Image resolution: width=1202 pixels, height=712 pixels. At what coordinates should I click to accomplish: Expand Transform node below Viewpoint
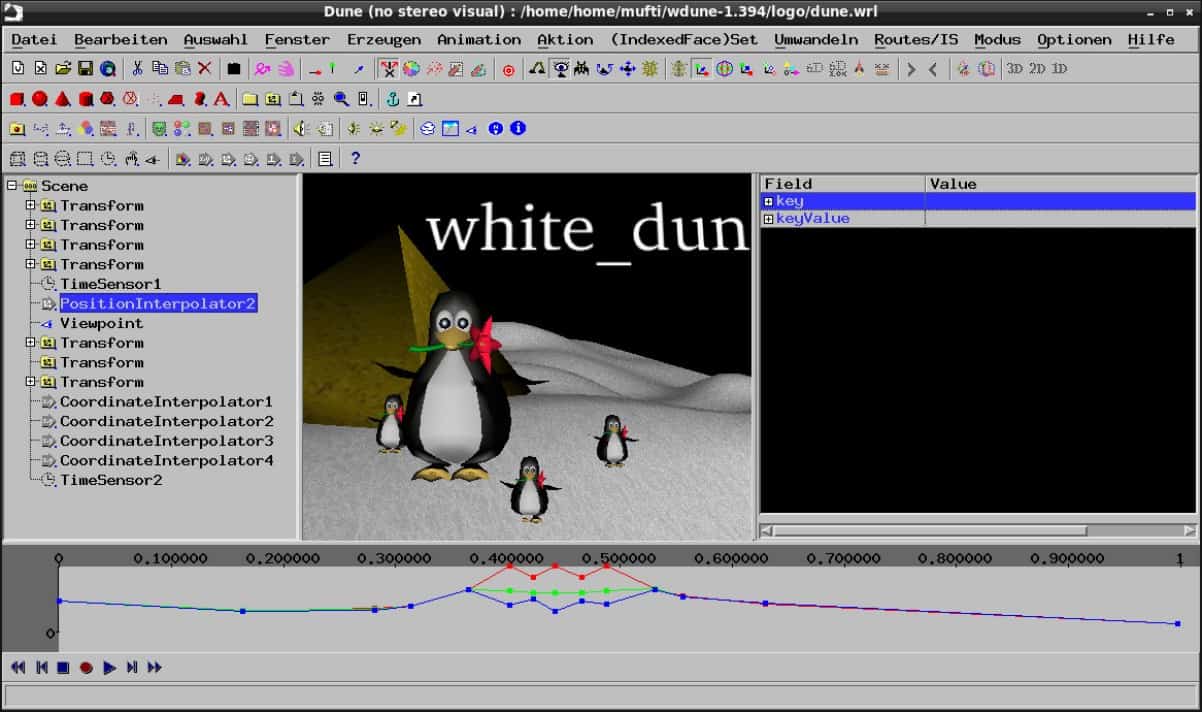30,342
